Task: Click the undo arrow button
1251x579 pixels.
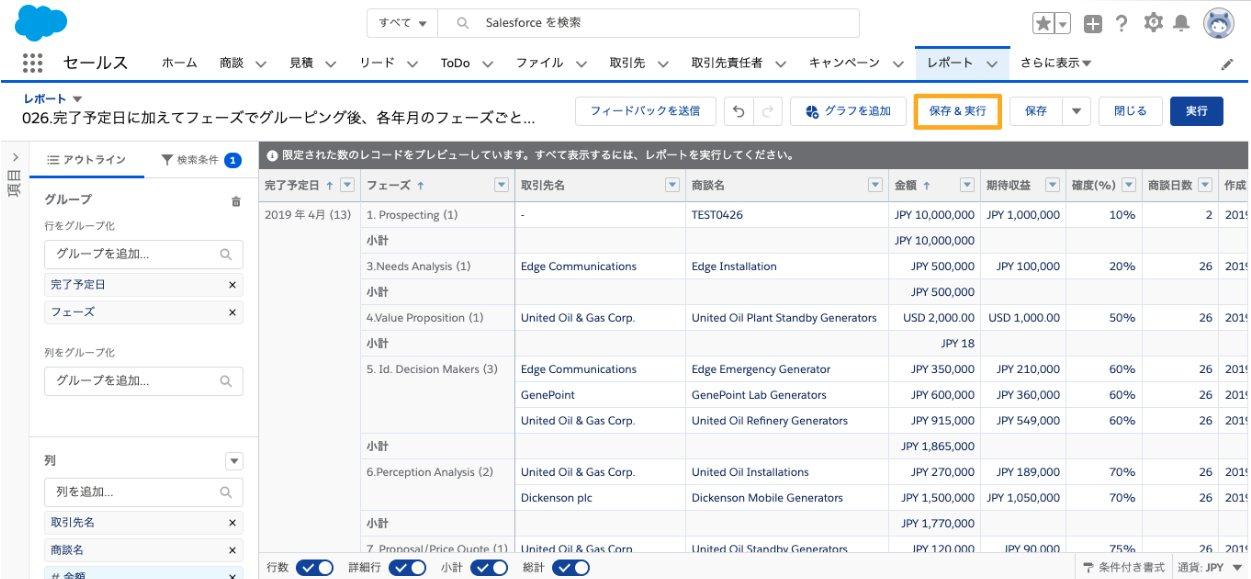Action: [738, 111]
